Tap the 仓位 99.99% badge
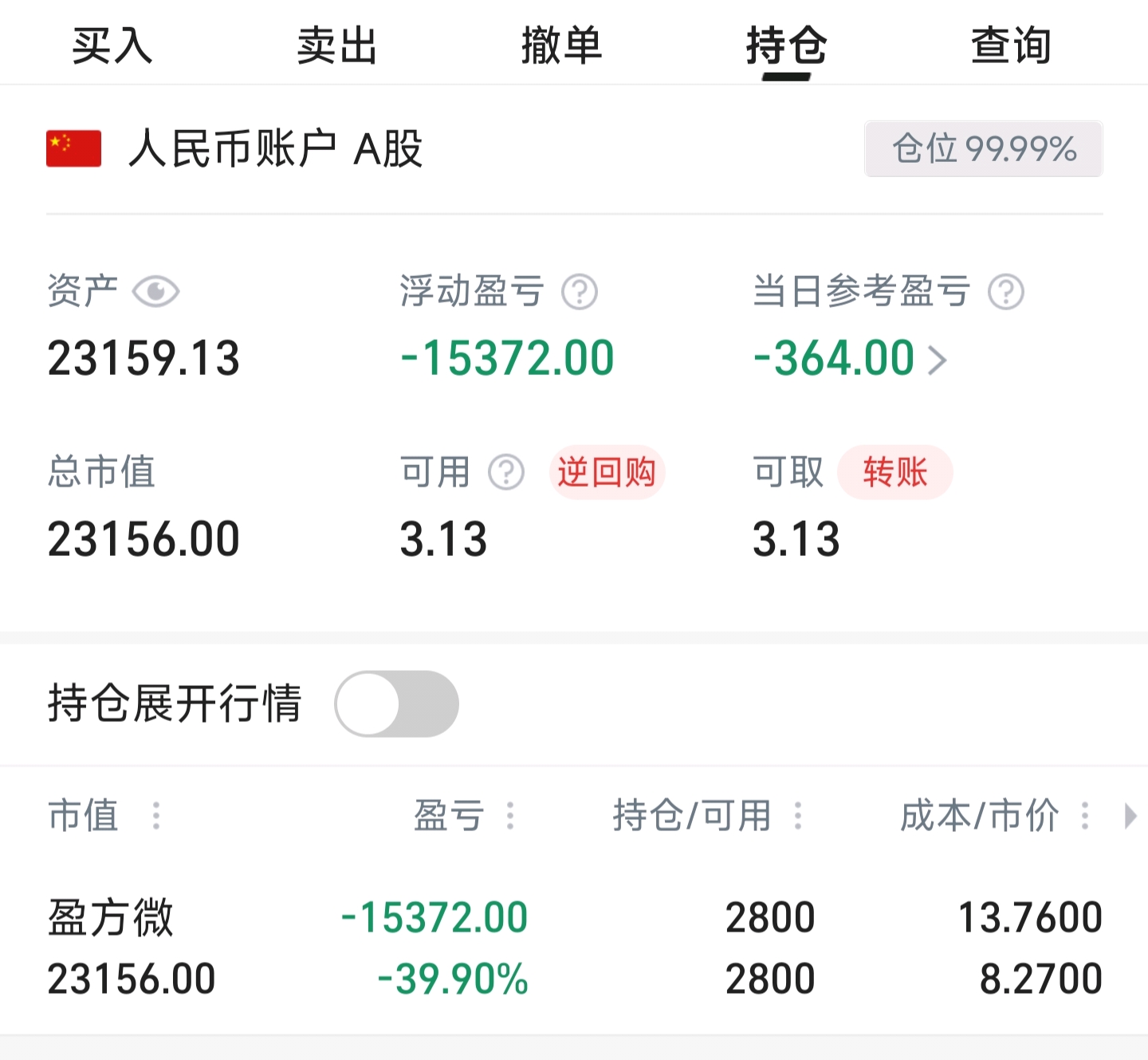The image size is (1148, 1060). (983, 149)
